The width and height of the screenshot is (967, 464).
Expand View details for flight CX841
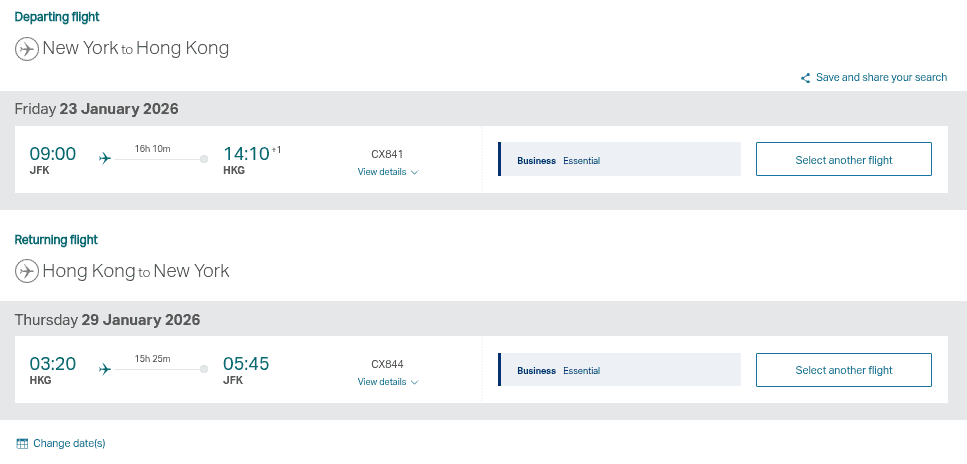(382, 172)
